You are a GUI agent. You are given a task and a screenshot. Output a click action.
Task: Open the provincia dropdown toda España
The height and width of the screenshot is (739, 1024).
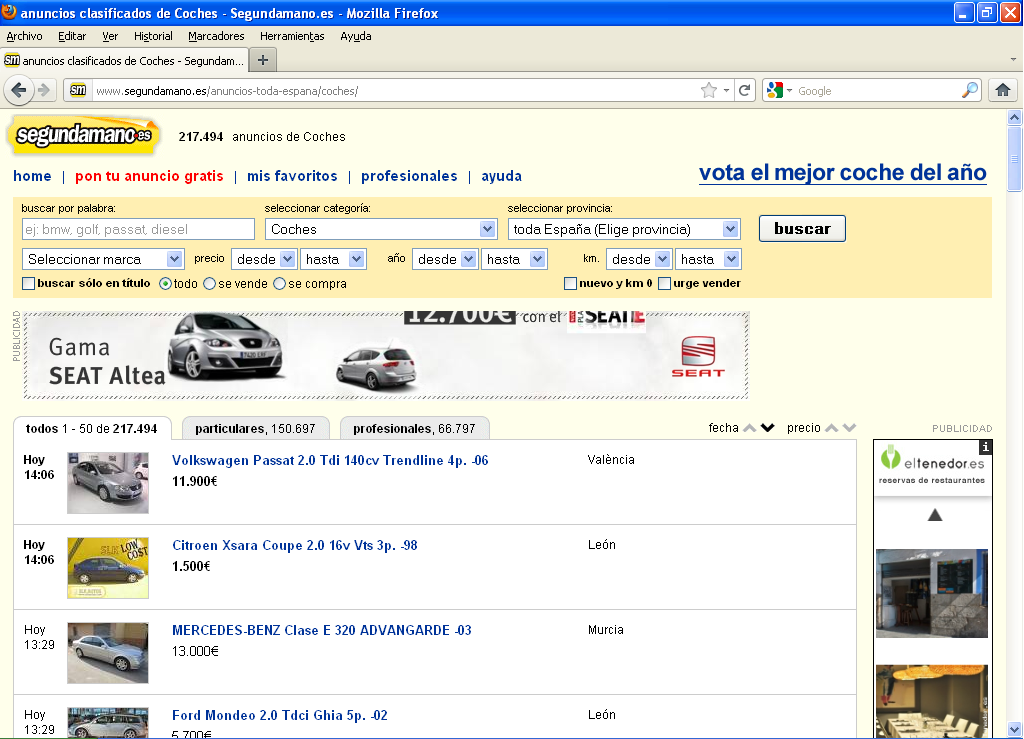click(x=624, y=229)
